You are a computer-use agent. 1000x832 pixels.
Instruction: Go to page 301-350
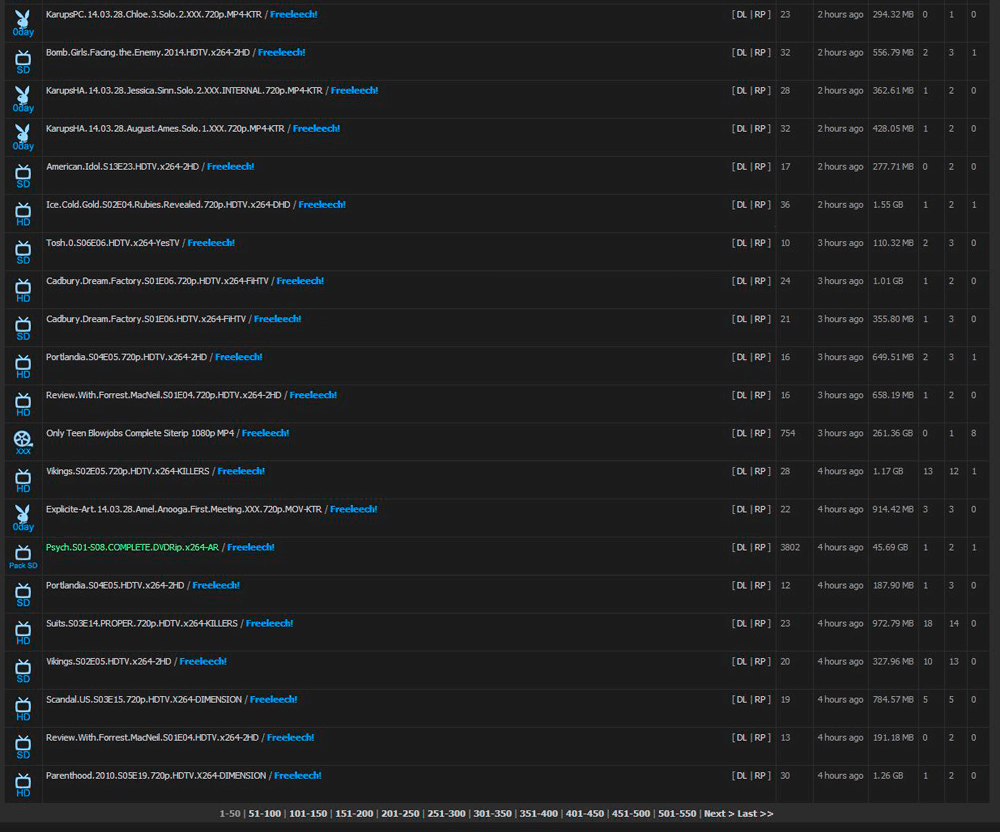click(492, 814)
